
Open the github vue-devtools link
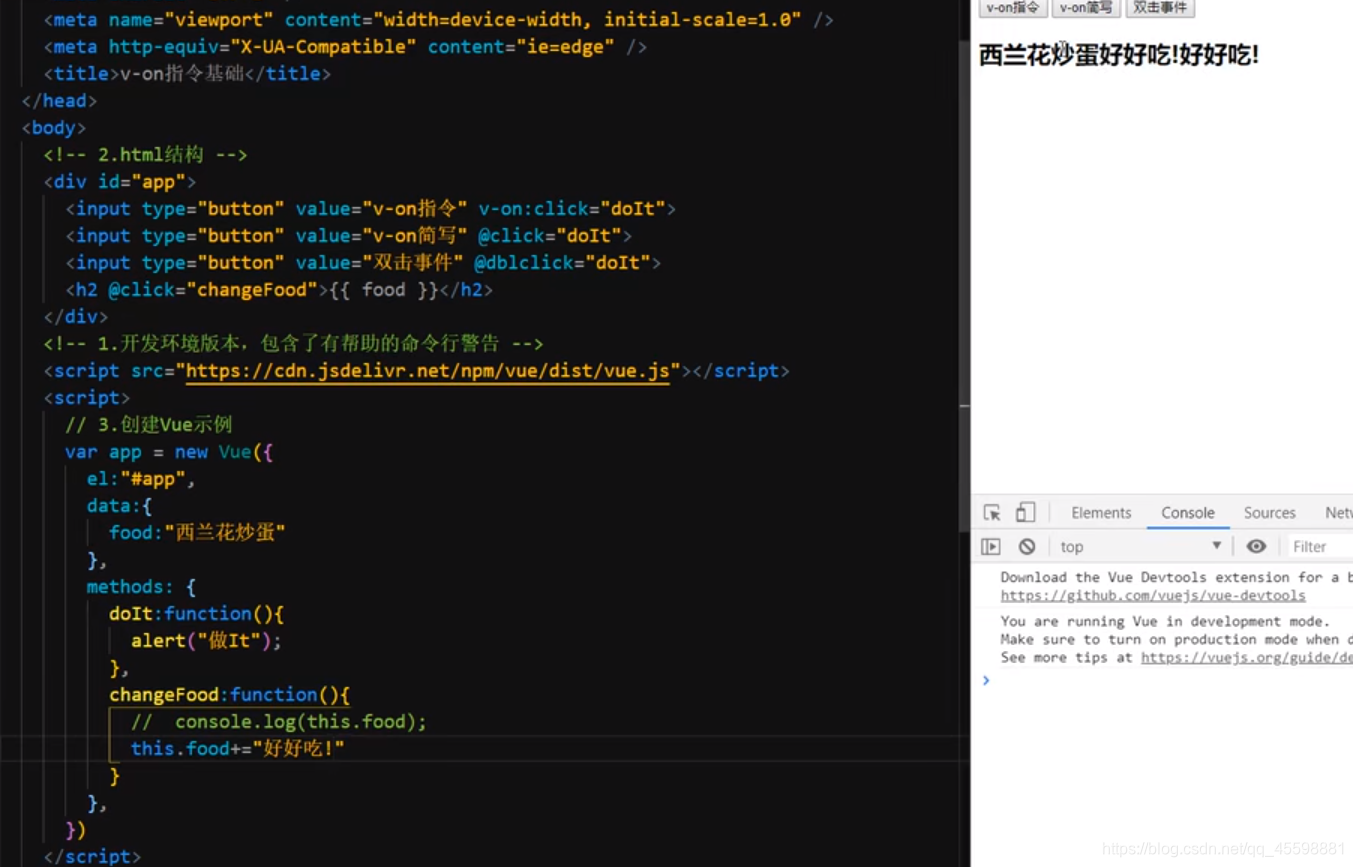point(1153,595)
